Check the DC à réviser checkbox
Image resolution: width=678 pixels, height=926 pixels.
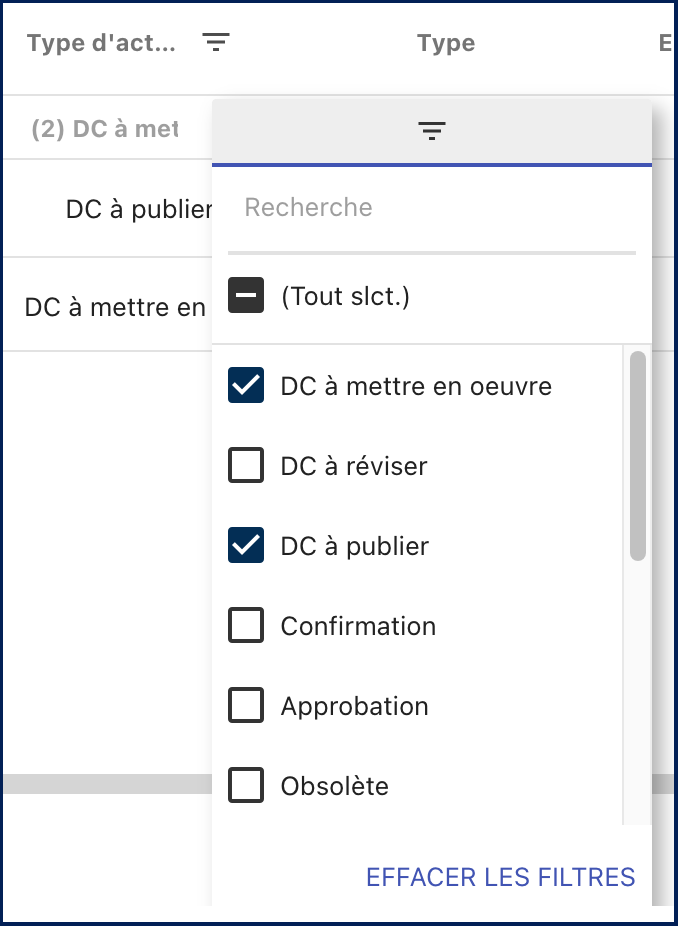[246, 466]
